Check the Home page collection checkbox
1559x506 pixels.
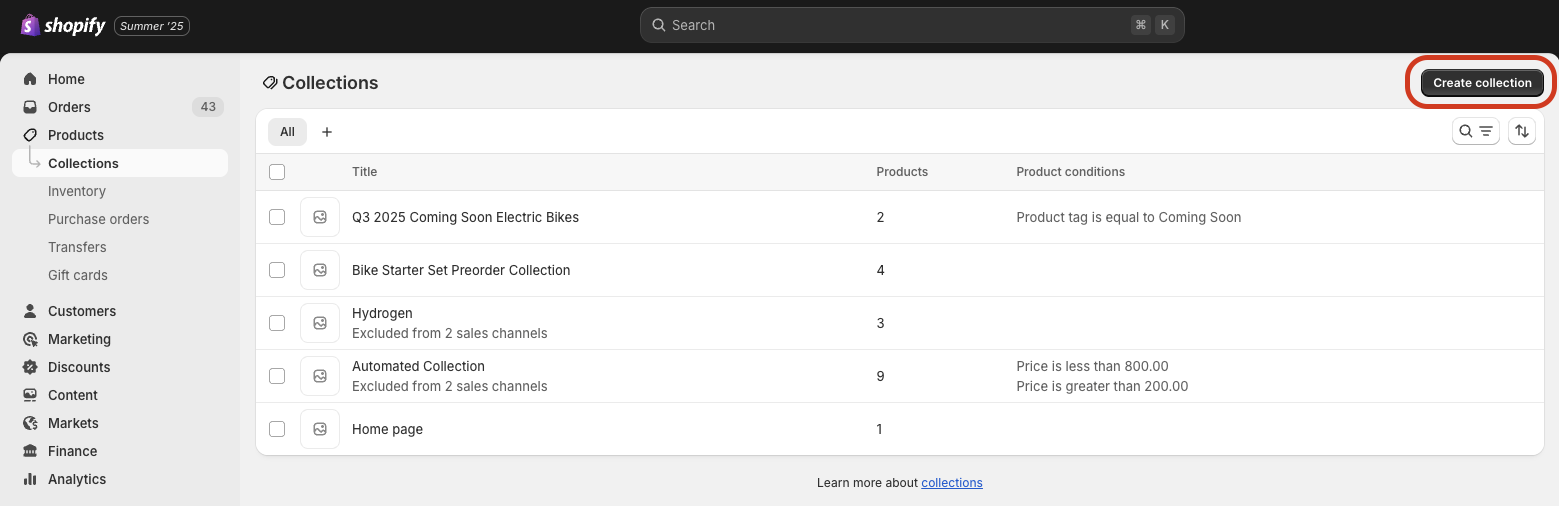[277, 429]
